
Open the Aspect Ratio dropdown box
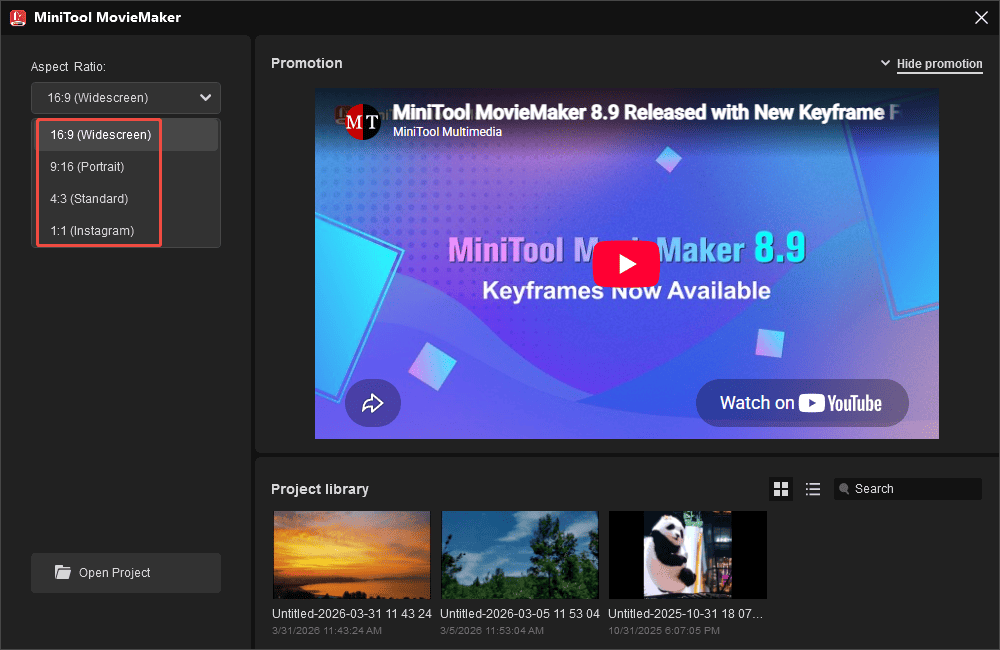[126, 98]
